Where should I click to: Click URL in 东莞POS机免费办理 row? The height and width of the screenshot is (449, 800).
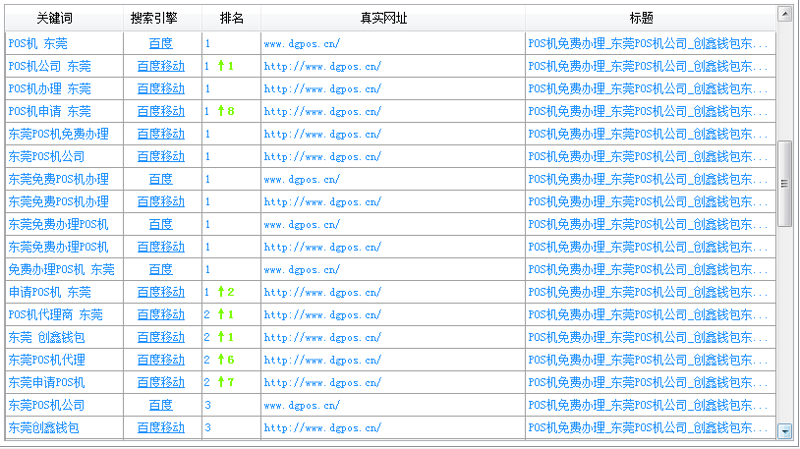(x=322, y=134)
